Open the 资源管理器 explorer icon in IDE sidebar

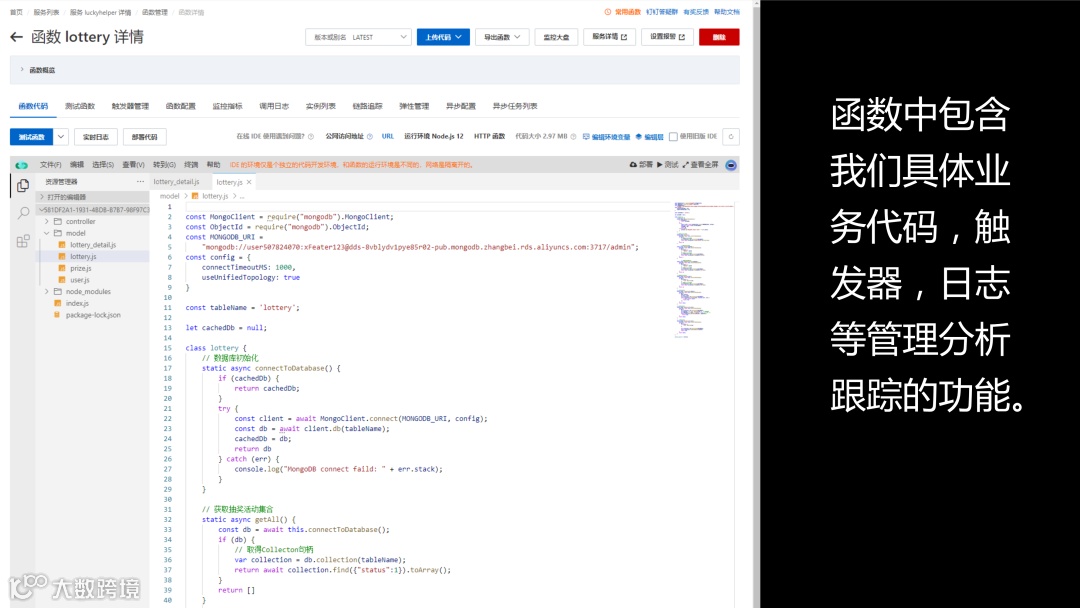point(24,184)
